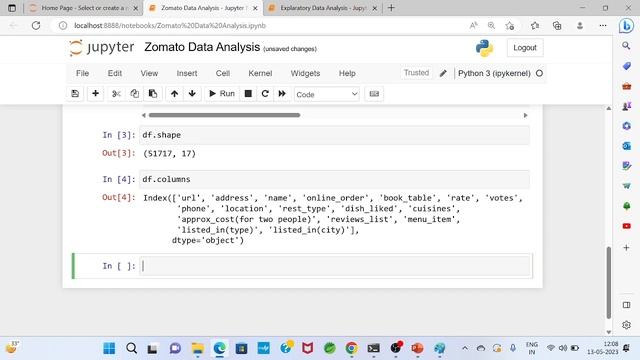Viewport: 640px width, 360px height.
Task: Move selected cell up
Action: 174,94
